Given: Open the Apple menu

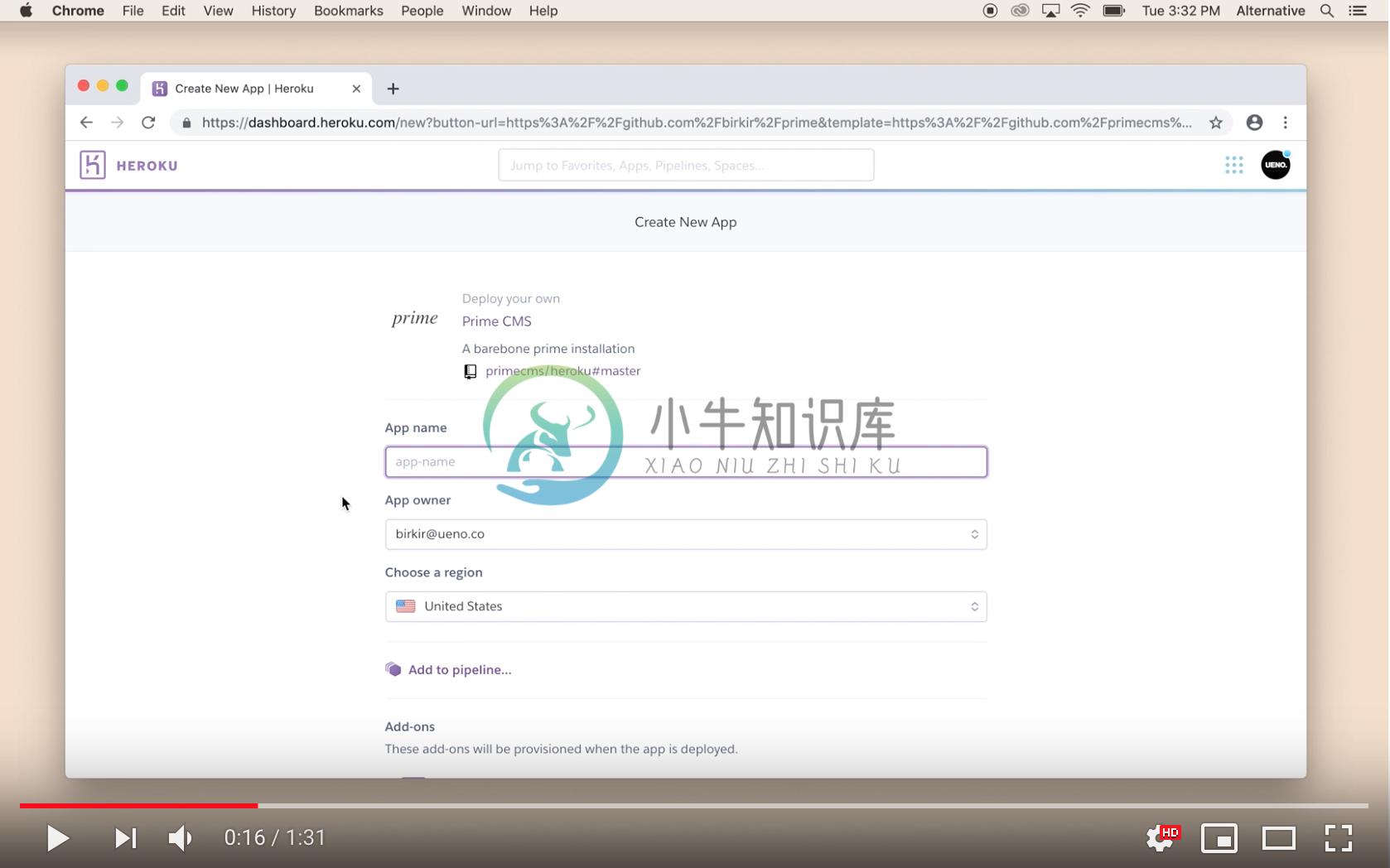Looking at the screenshot, I should (x=26, y=11).
